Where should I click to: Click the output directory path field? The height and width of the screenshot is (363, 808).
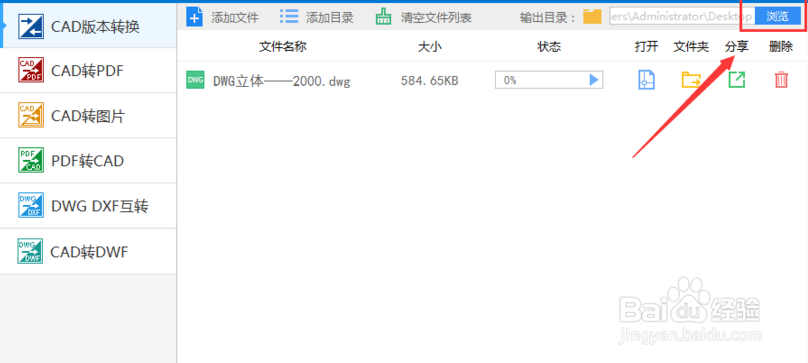pos(682,16)
